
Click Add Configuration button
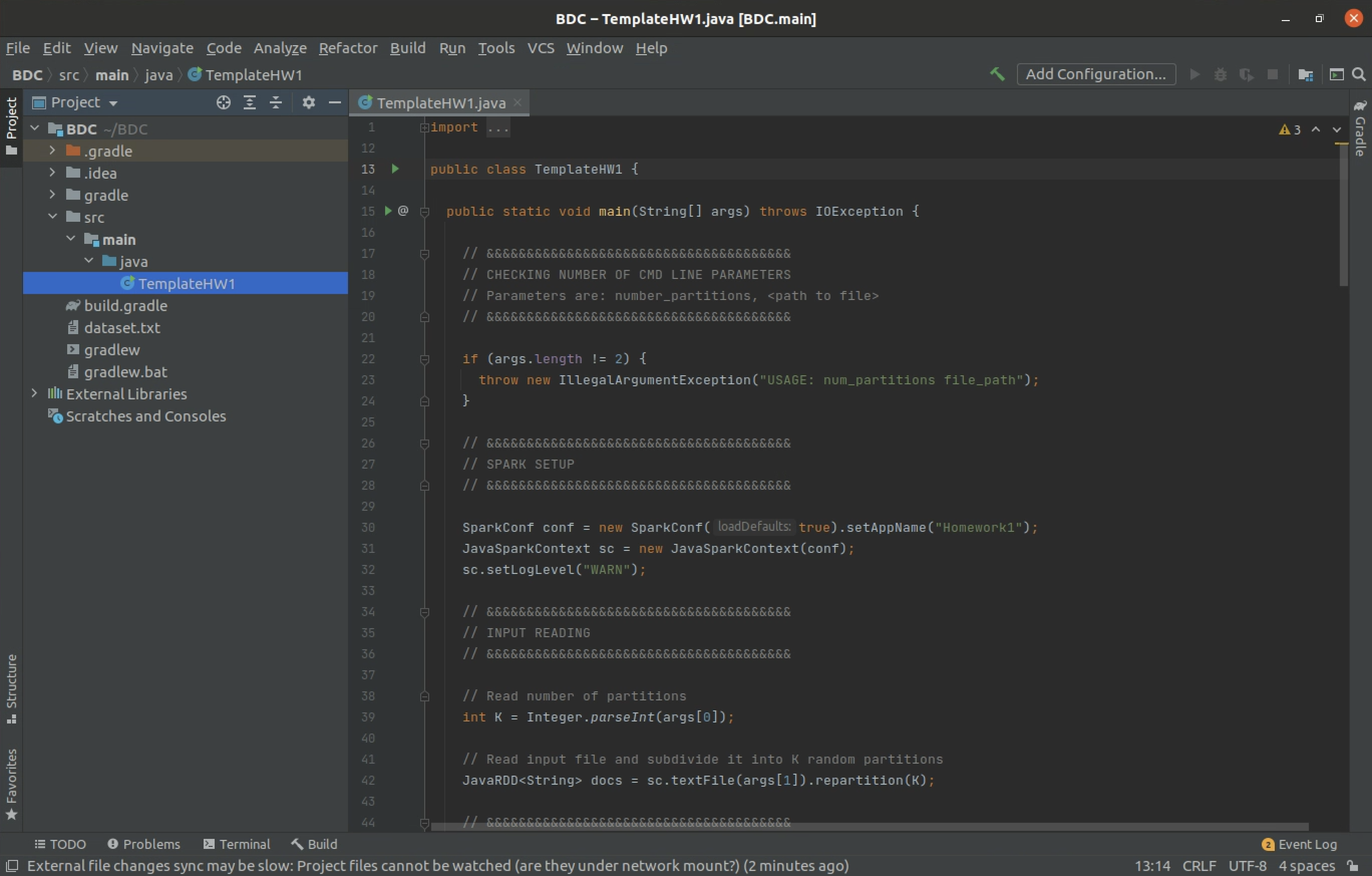click(1096, 74)
